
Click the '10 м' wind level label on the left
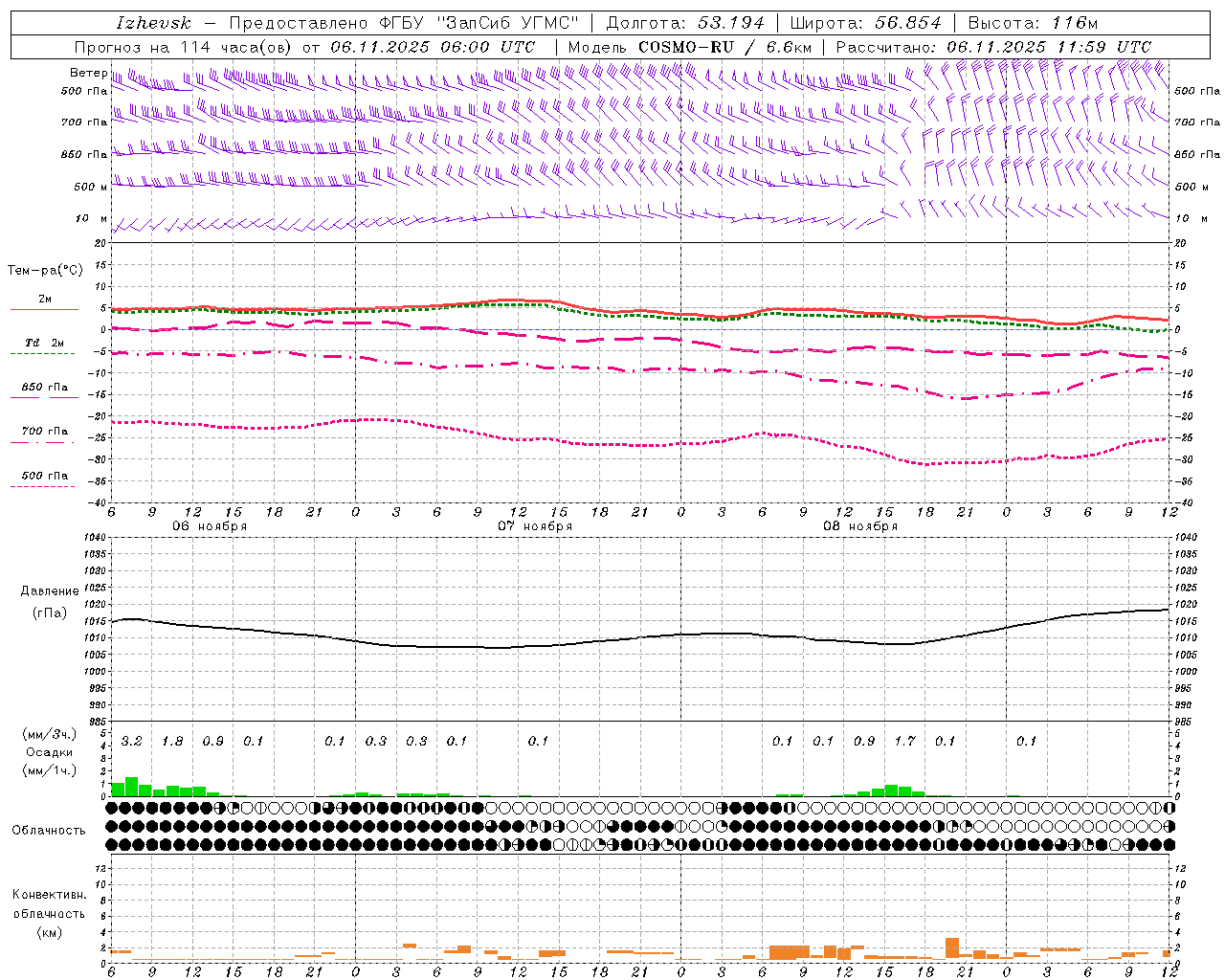pyautogui.click(x=92, y=219)
